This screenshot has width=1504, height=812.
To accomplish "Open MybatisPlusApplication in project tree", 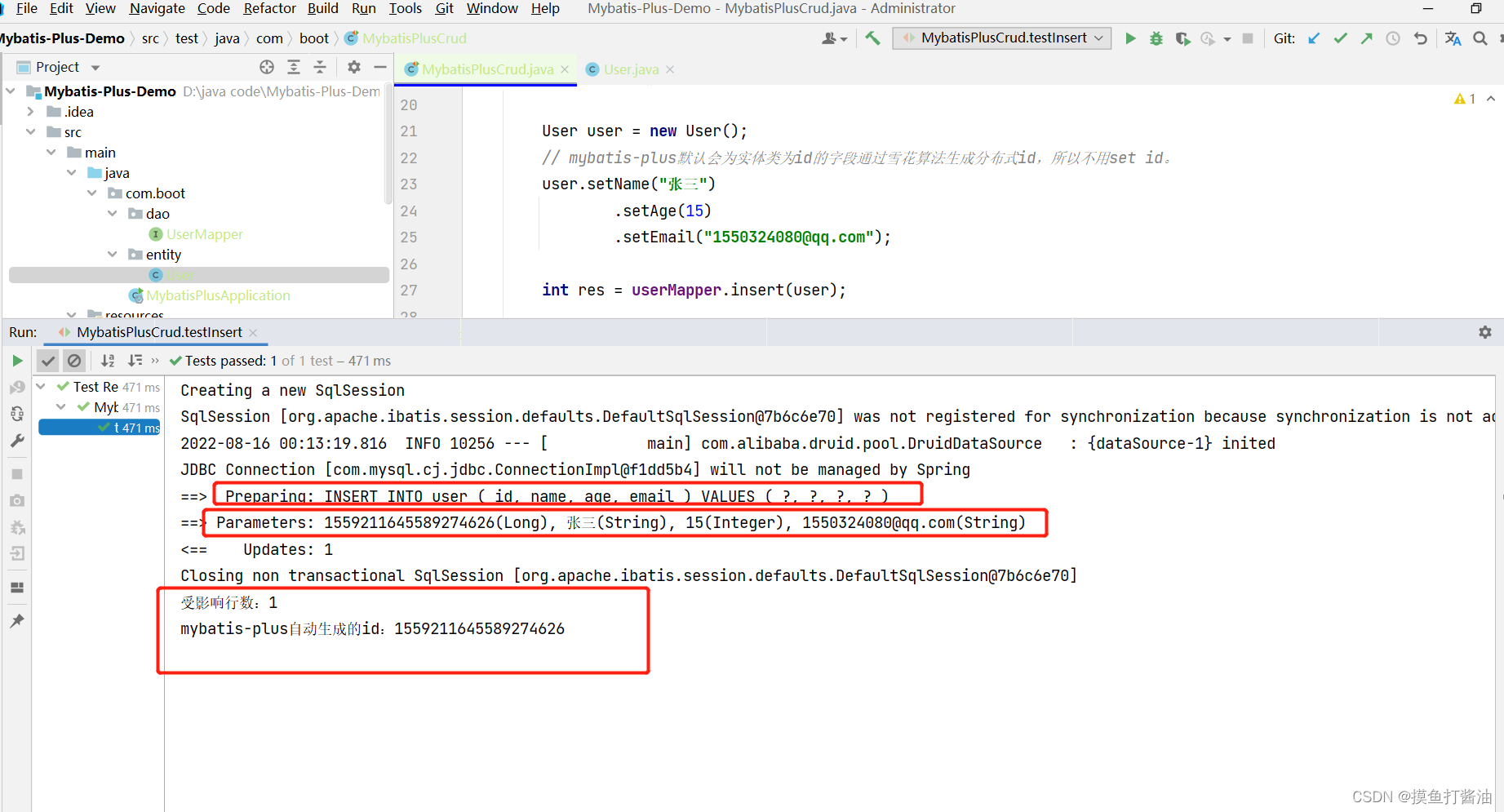I will 217,295.
